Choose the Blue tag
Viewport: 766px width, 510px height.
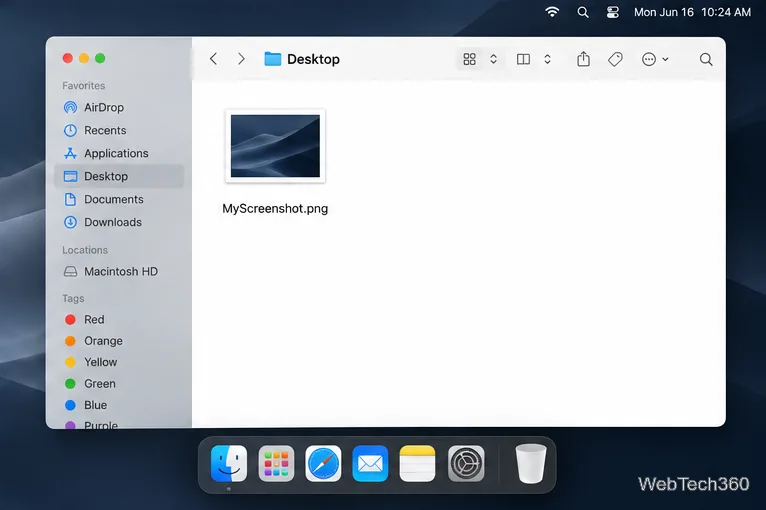click(x=119, y=405)
